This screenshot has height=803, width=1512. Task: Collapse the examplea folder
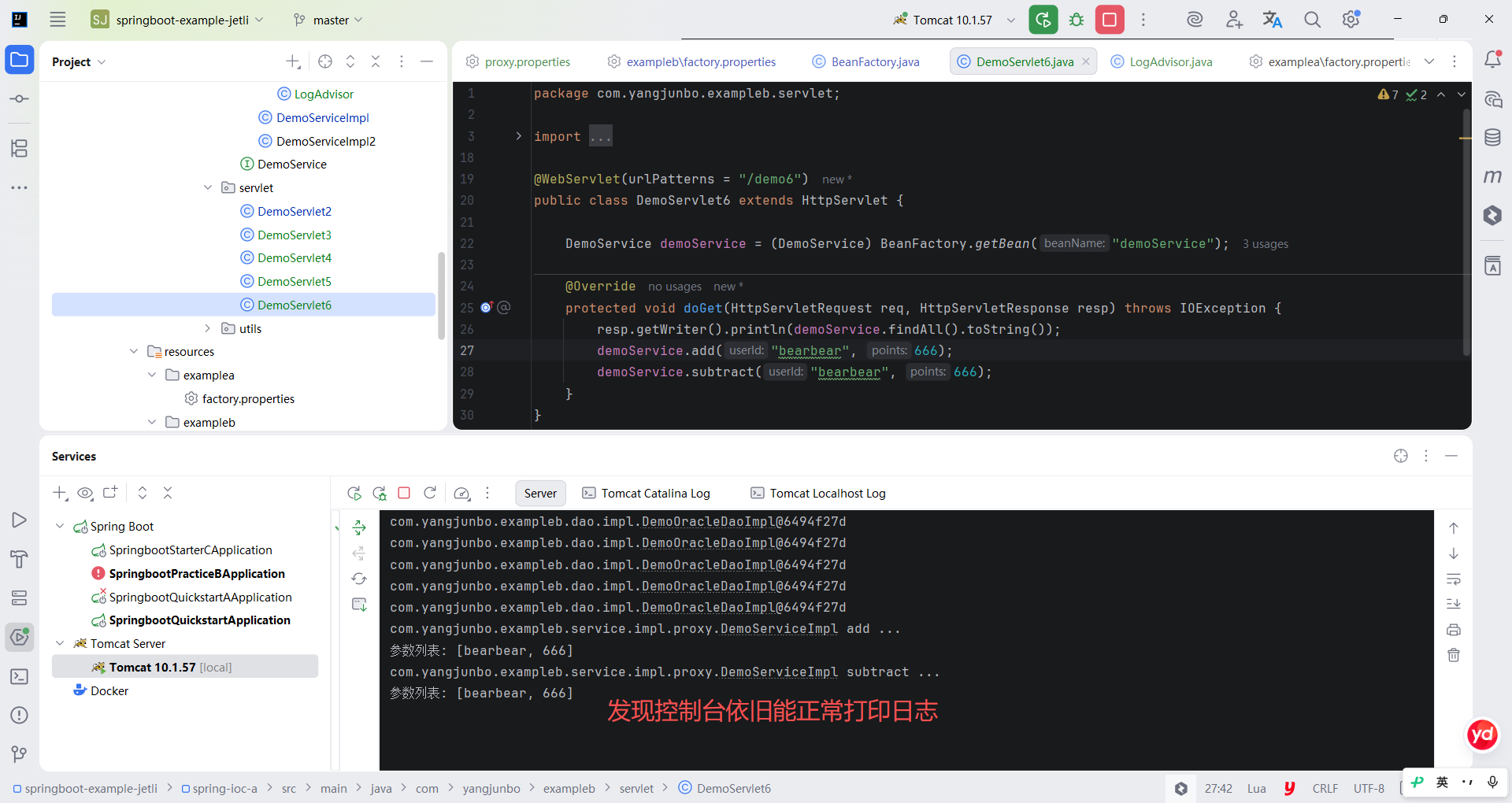click(152, 375)
